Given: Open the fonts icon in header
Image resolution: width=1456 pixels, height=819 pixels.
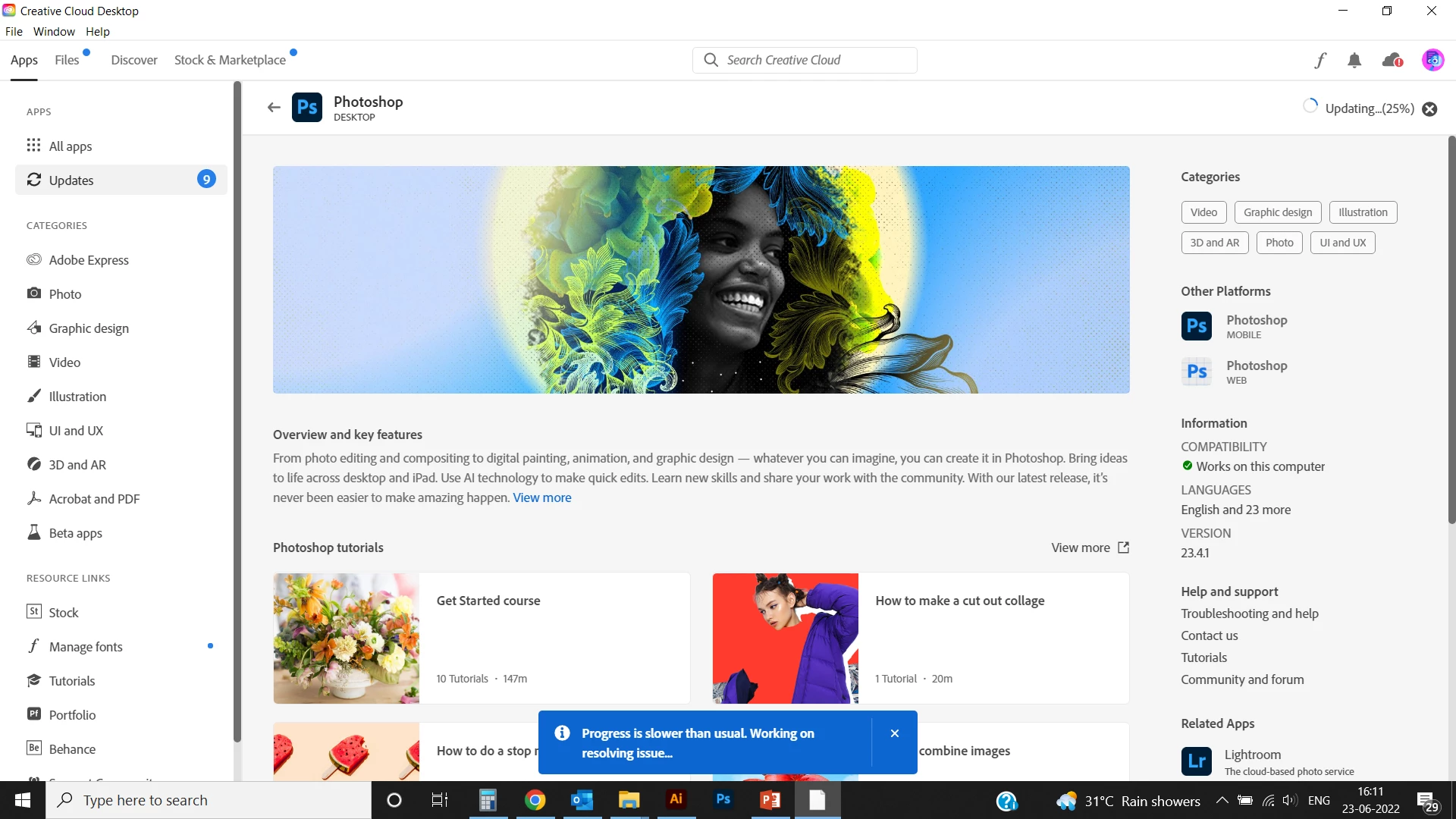Looking at the screenshot, I should 1320,60.
